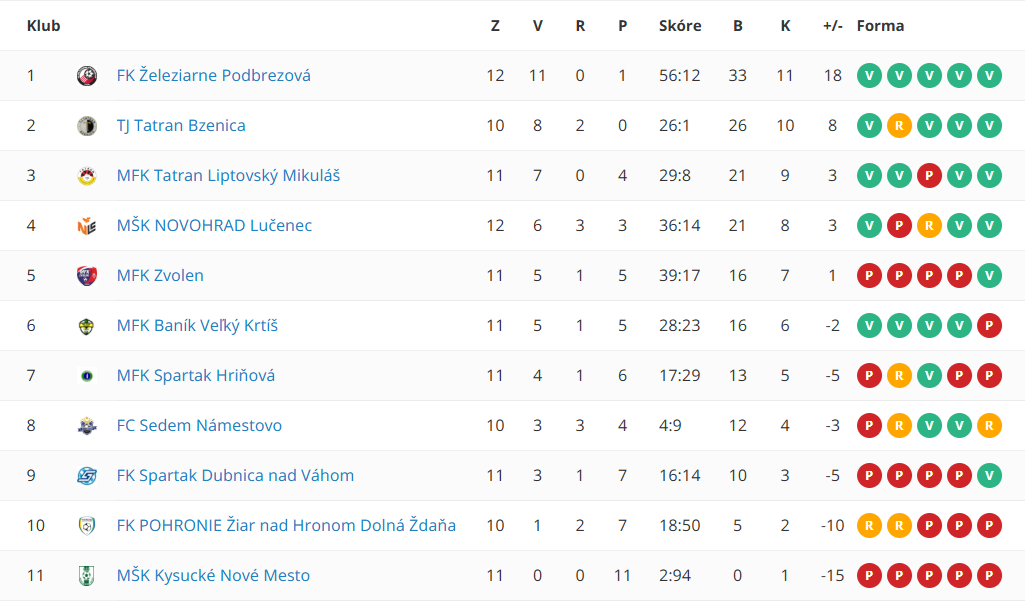Click the Klub column header
The height and width of the screenshot is (604, 1025).
pyautogui.click(x=44, y=26)
